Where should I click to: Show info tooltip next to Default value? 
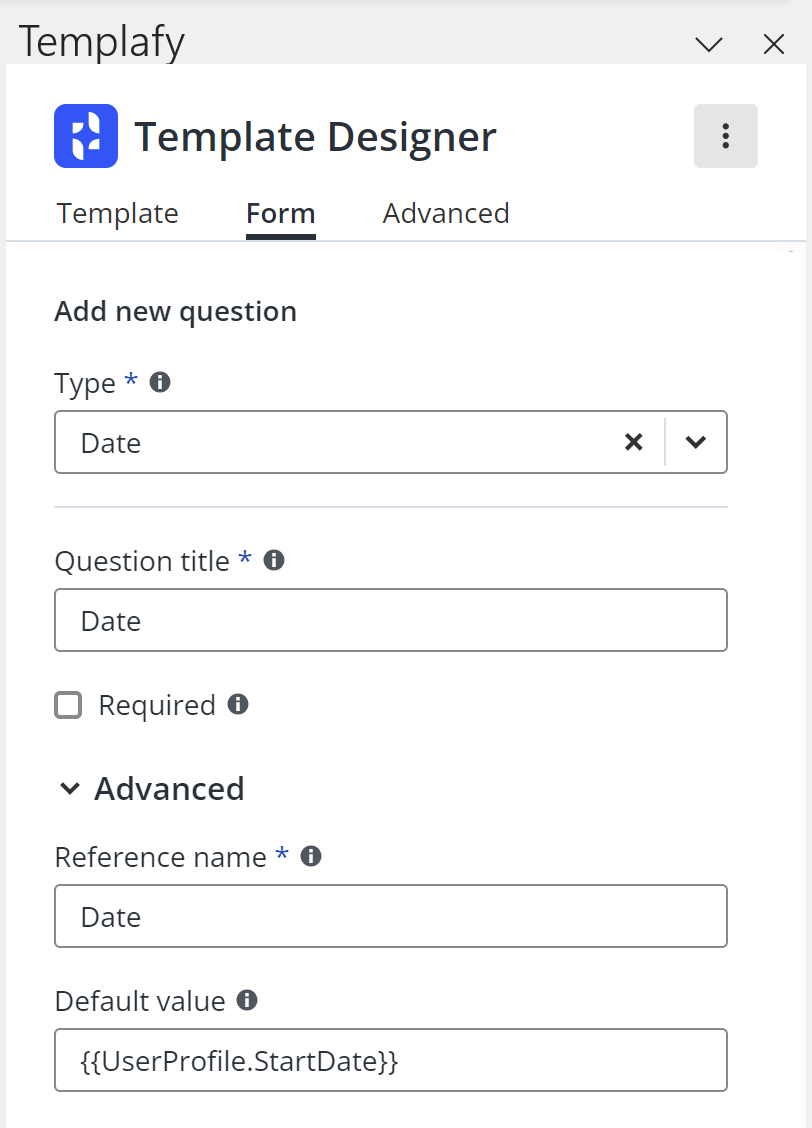click(247, 1000)
